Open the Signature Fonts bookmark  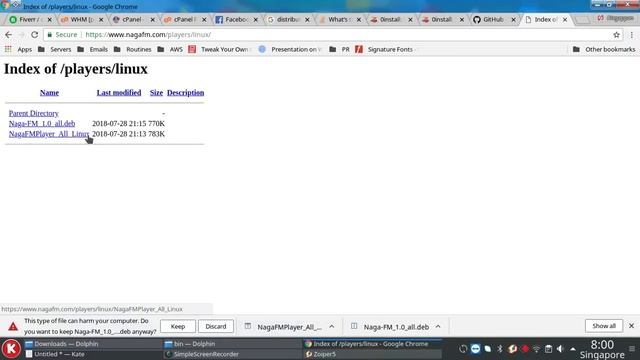(x=384, y=49)
